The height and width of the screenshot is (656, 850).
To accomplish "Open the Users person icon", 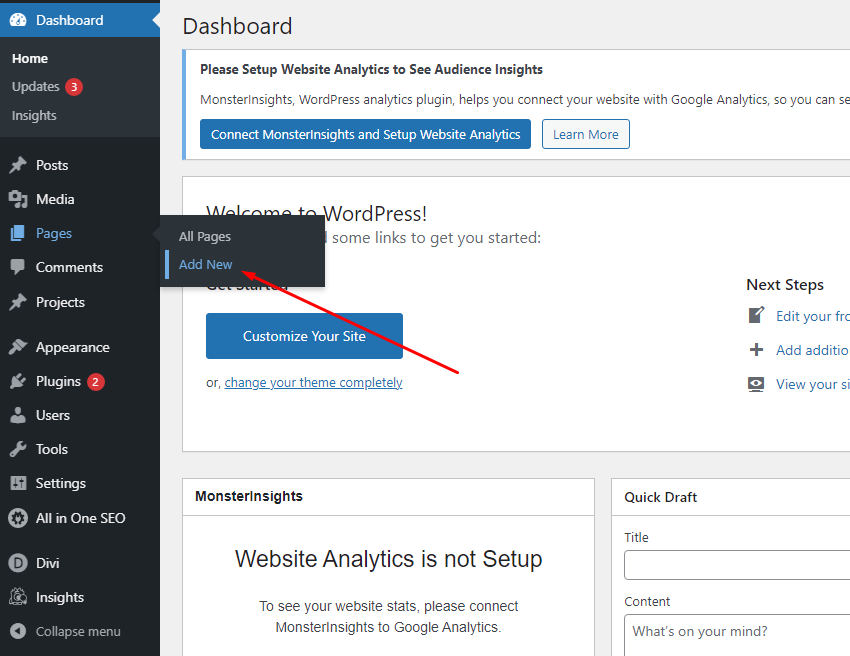I will coord(18,415).
